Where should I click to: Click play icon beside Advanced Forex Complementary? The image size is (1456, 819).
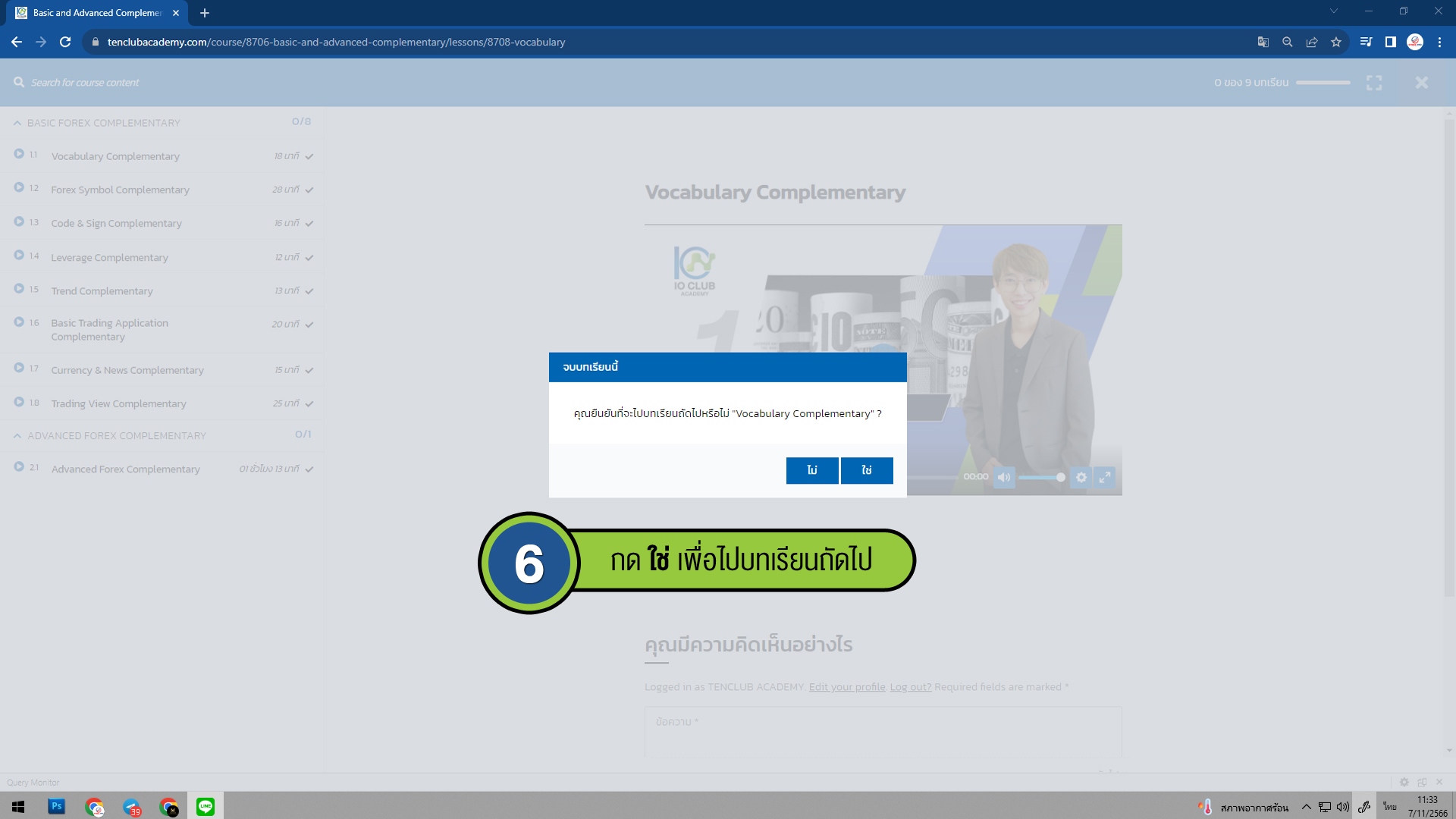point(19,466)
